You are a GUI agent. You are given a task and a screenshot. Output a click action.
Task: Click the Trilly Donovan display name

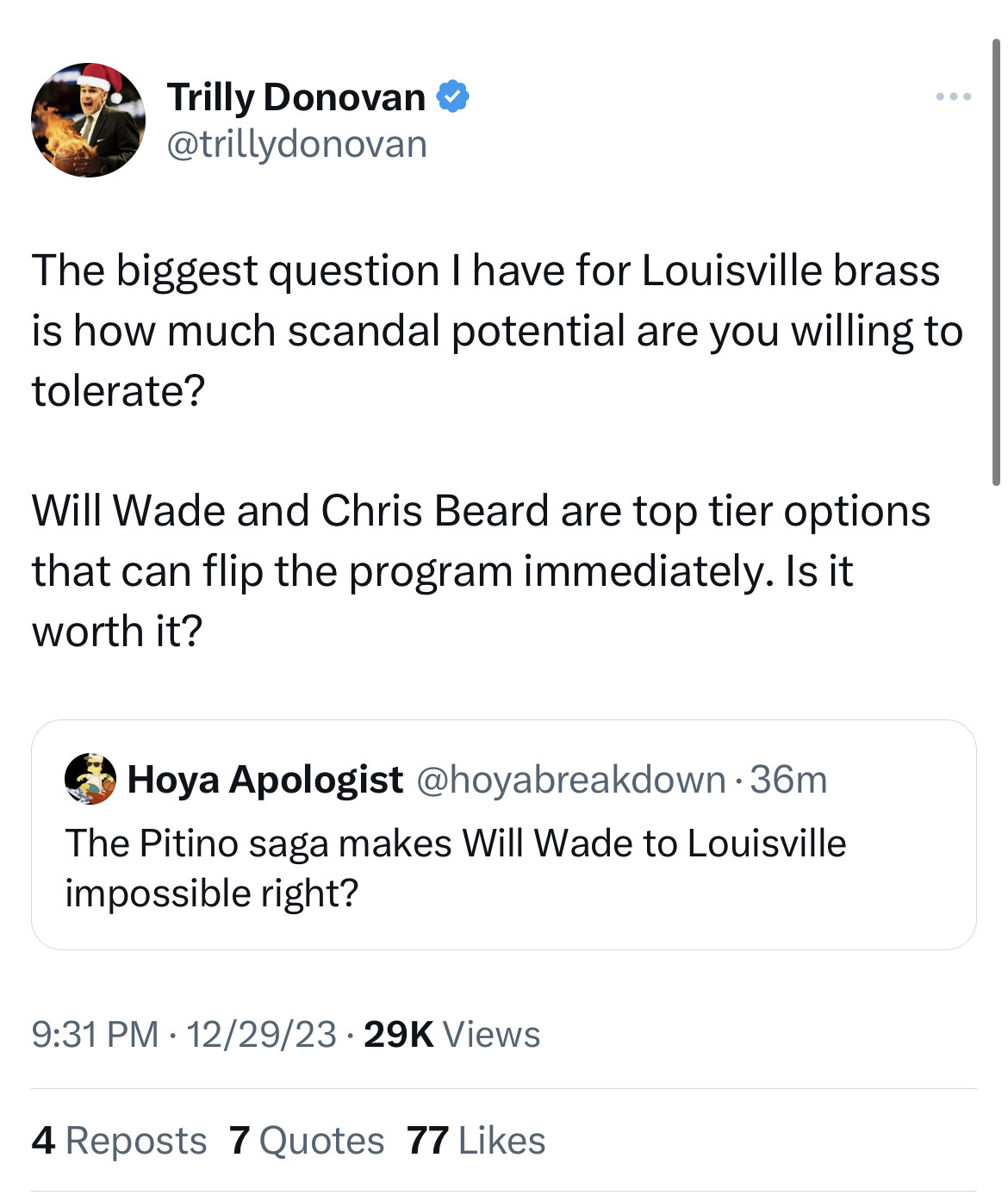(296, 97)
